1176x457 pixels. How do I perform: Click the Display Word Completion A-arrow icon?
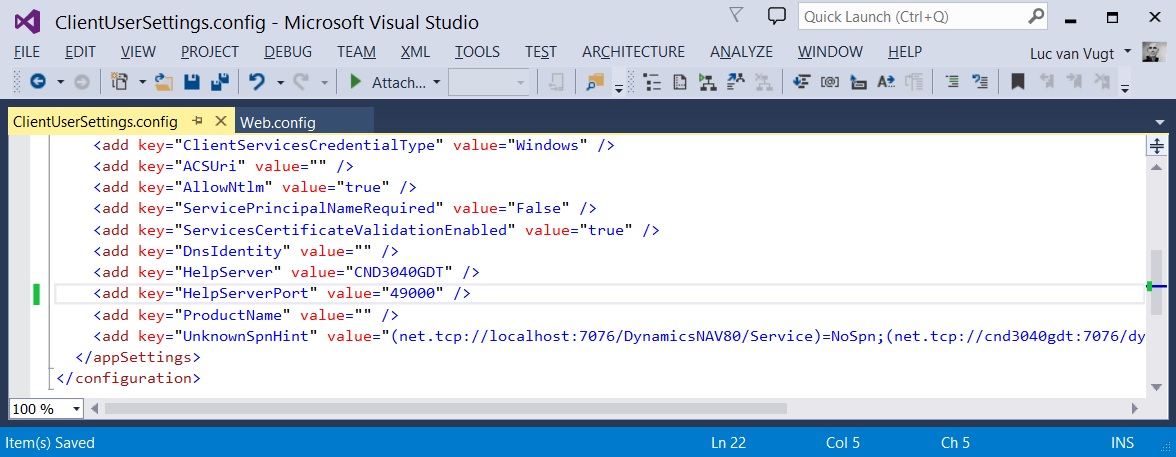click(886, 82)
